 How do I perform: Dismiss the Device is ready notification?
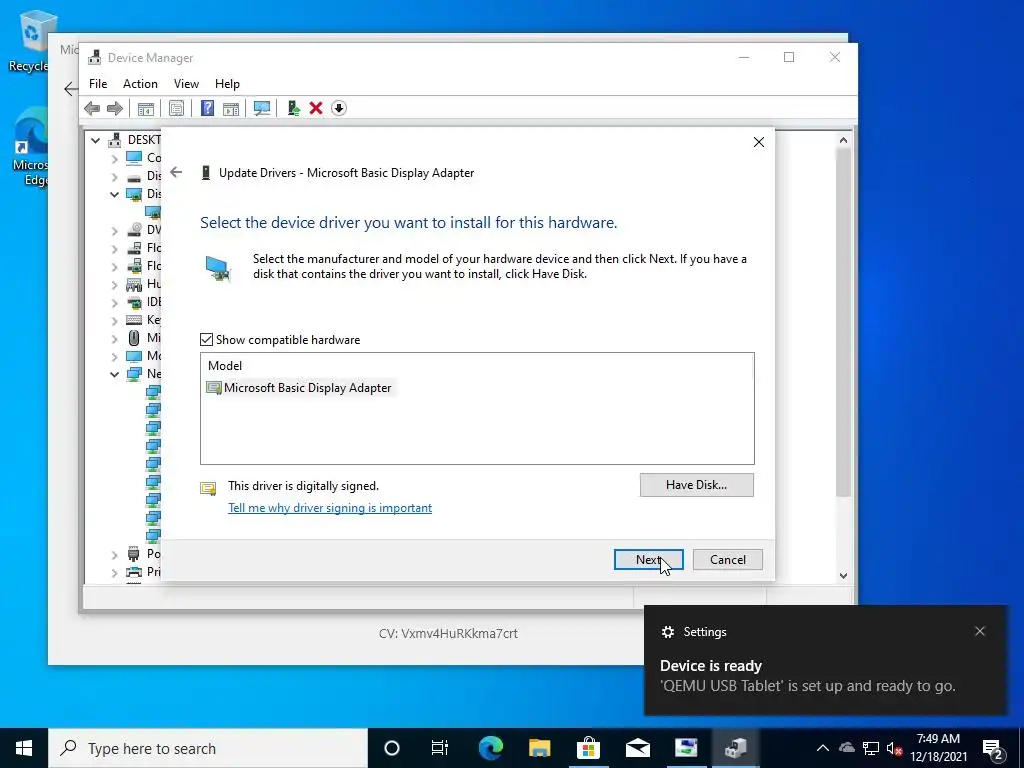[980, 631]
